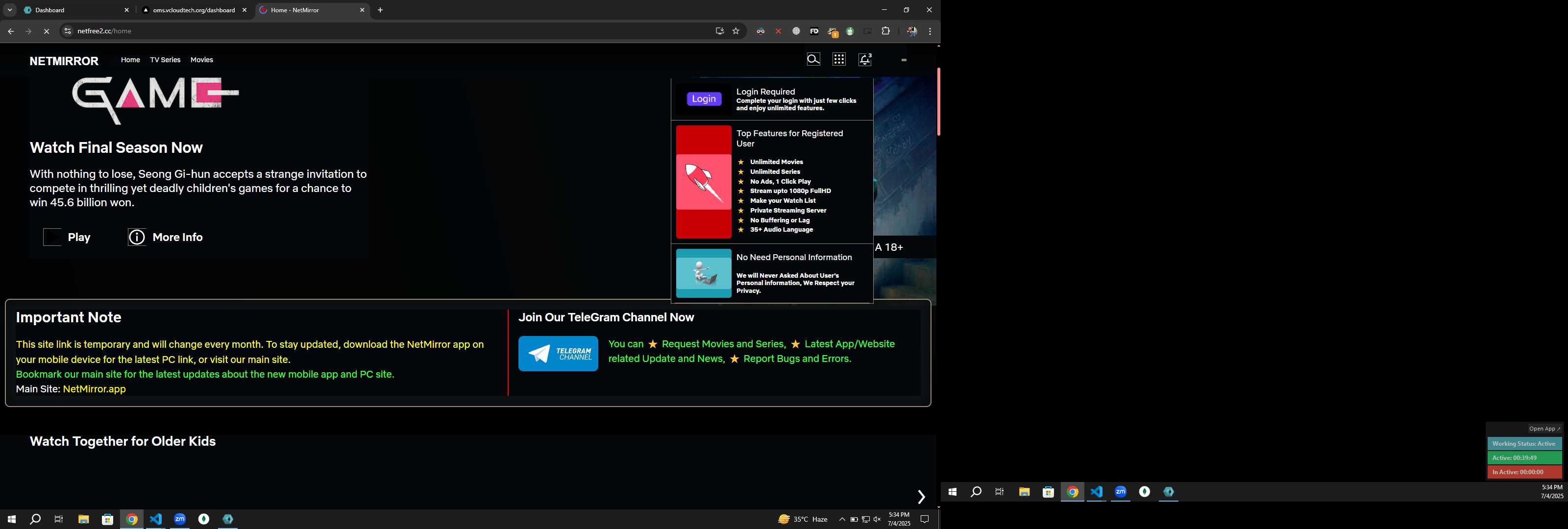This screenshot has width=1568, height=529.
Task: Click the robot with laptop image
Action: (x=704, y=273)
